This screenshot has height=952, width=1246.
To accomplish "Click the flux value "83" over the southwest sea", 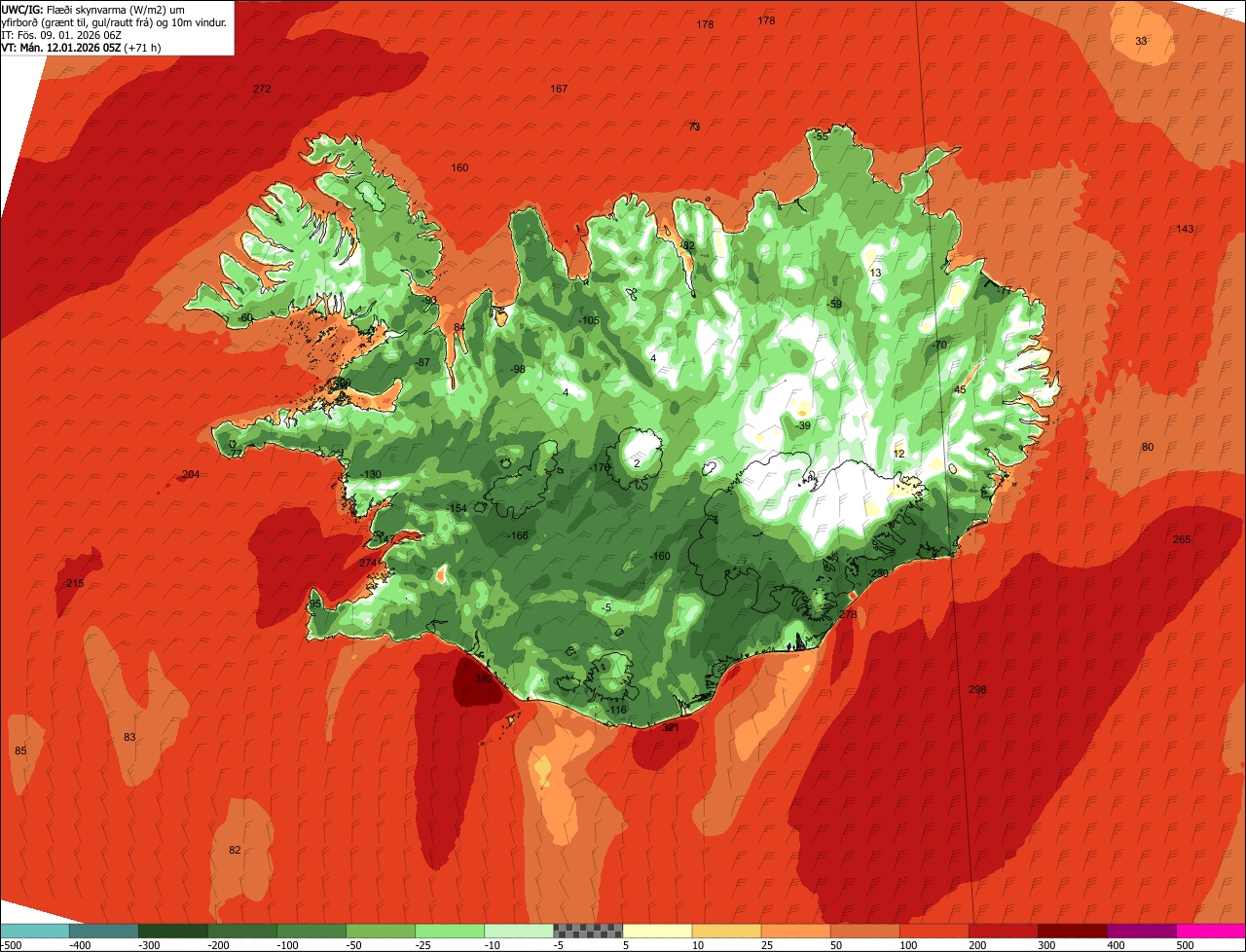I will click(129, 737).
